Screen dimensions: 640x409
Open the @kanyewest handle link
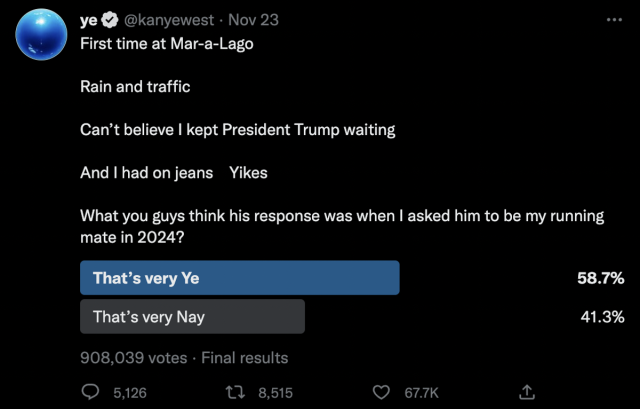click(169, 20)
